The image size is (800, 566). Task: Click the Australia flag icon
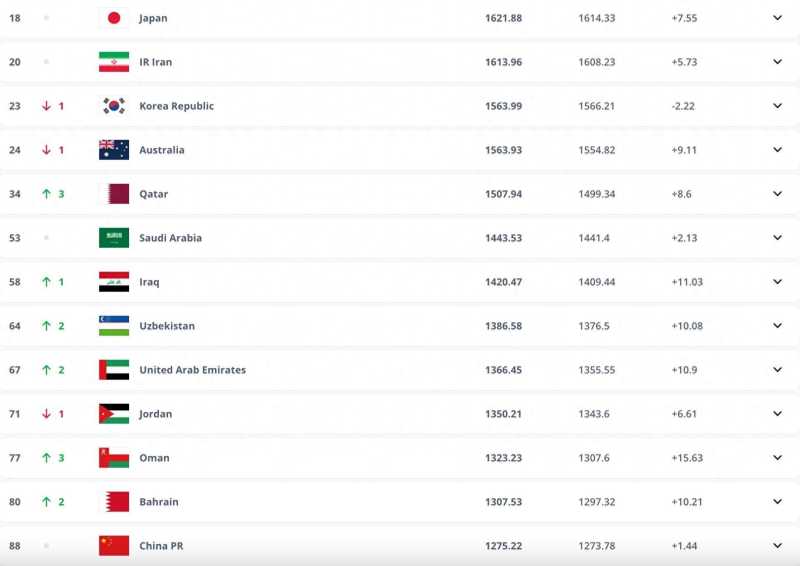click(113, 150)
